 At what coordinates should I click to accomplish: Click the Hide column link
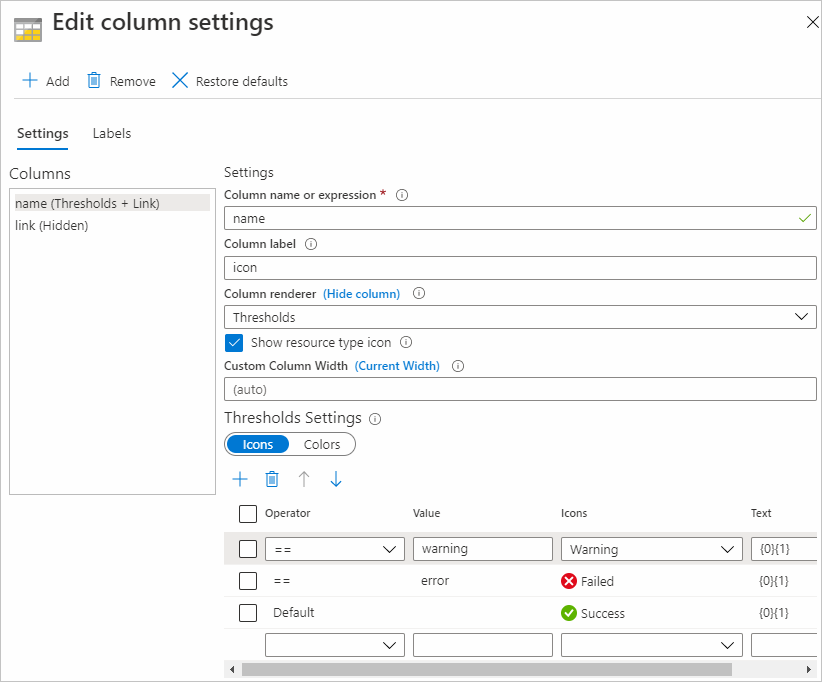(x=361, y=294)
